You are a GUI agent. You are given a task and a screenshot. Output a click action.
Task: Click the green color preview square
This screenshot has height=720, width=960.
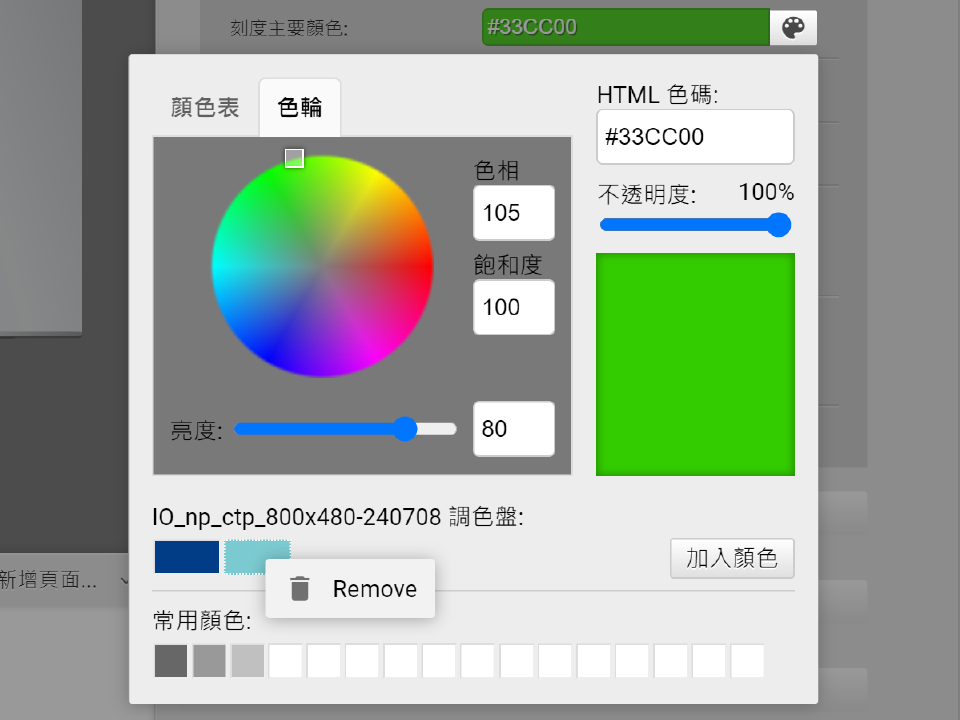695,363
